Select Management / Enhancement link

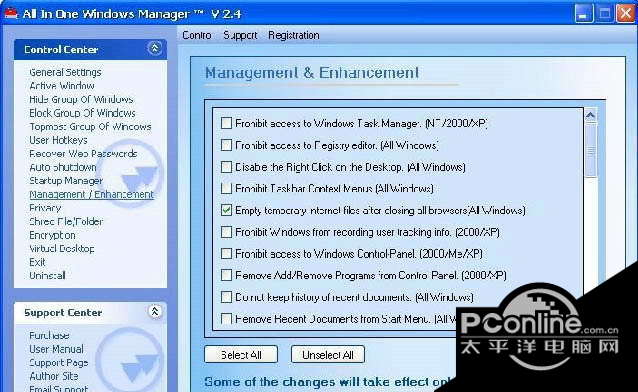coord(92,194)
